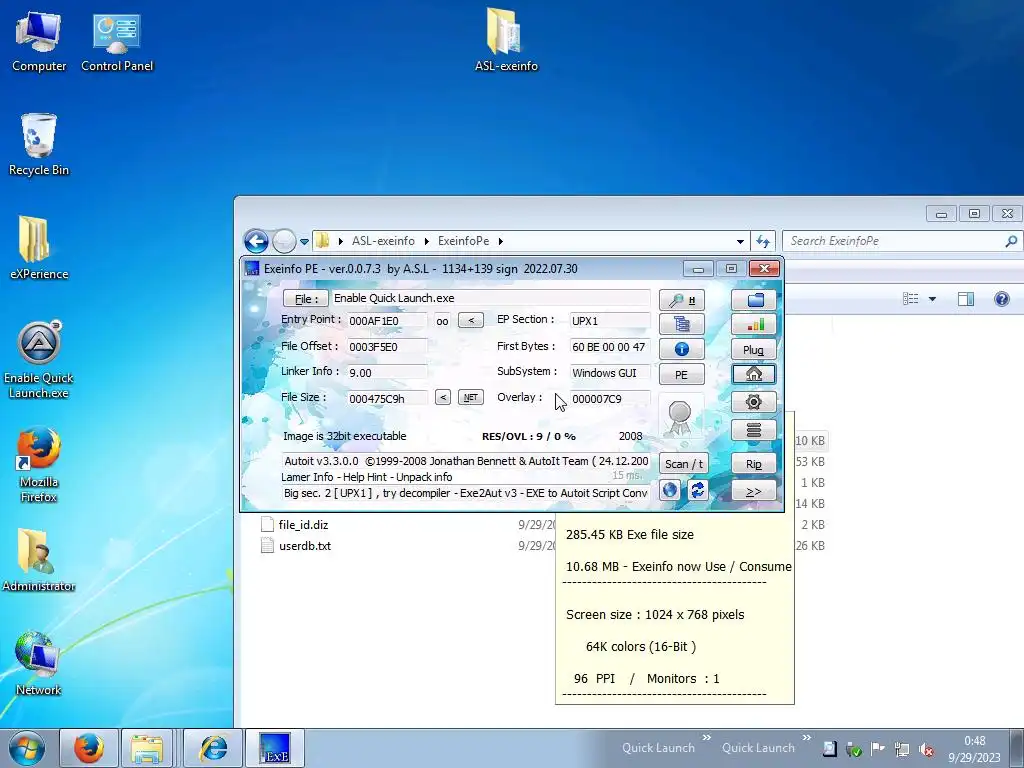Open recent pages dropdown beside navigation buttons
Image resolution: width=1024 pixels, height=768 pixels.
click(x=304, y=242)
